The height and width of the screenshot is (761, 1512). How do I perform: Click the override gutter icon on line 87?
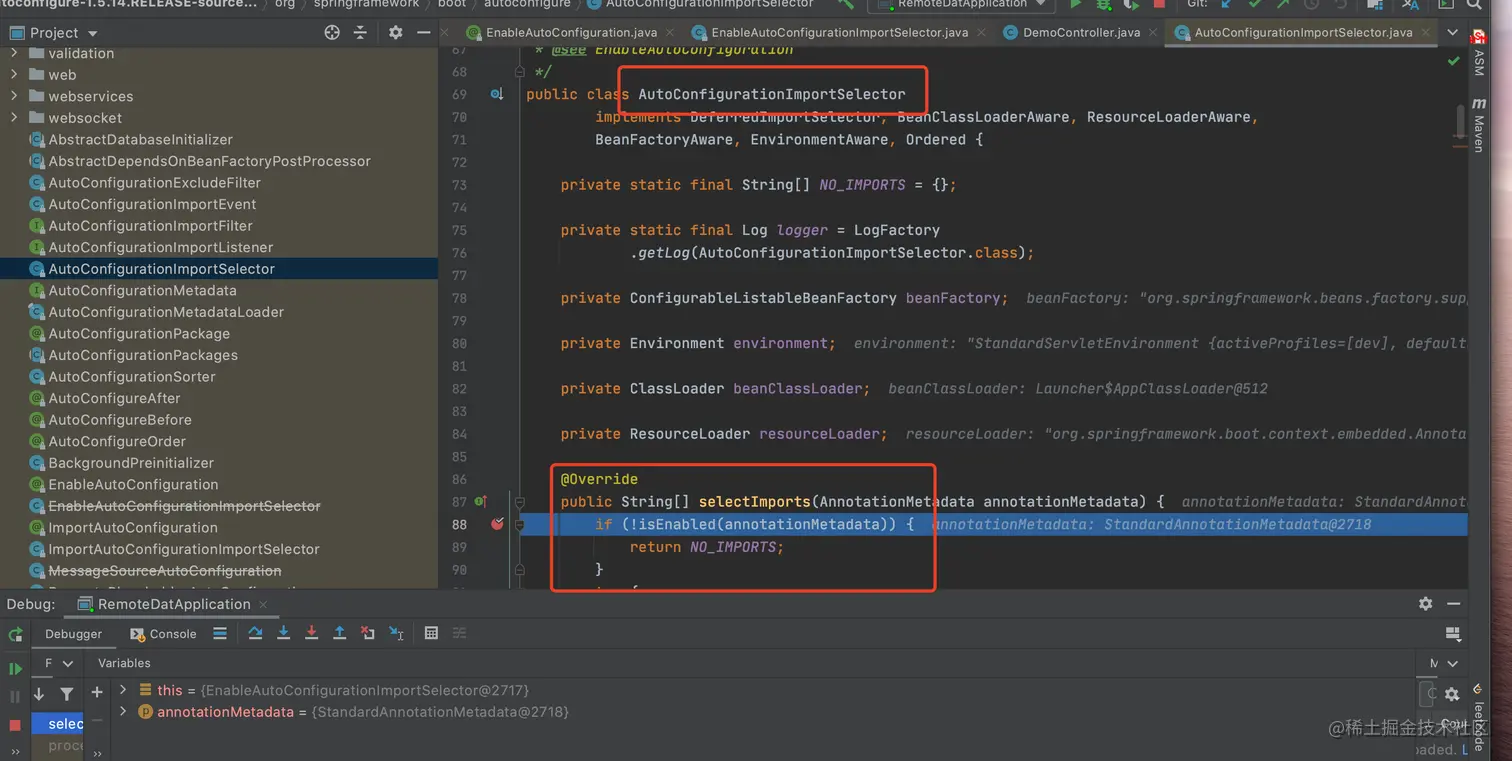[481, 501]
